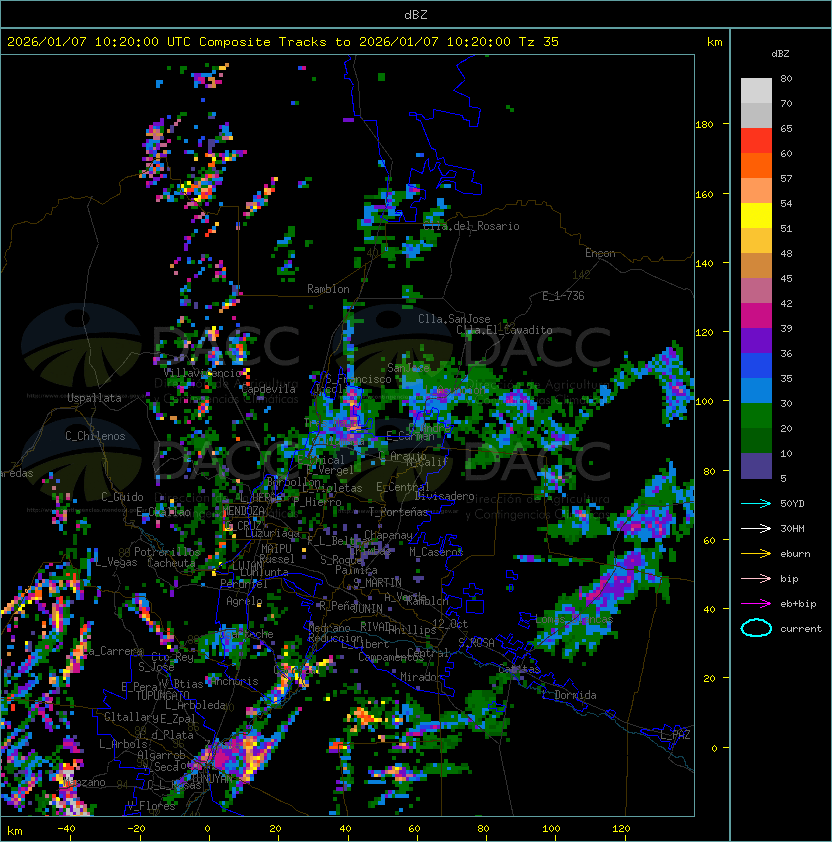The image size is (832, 842).
Task: Click the cyan 50YD arrow legend icon
Action: click(756, 503)
